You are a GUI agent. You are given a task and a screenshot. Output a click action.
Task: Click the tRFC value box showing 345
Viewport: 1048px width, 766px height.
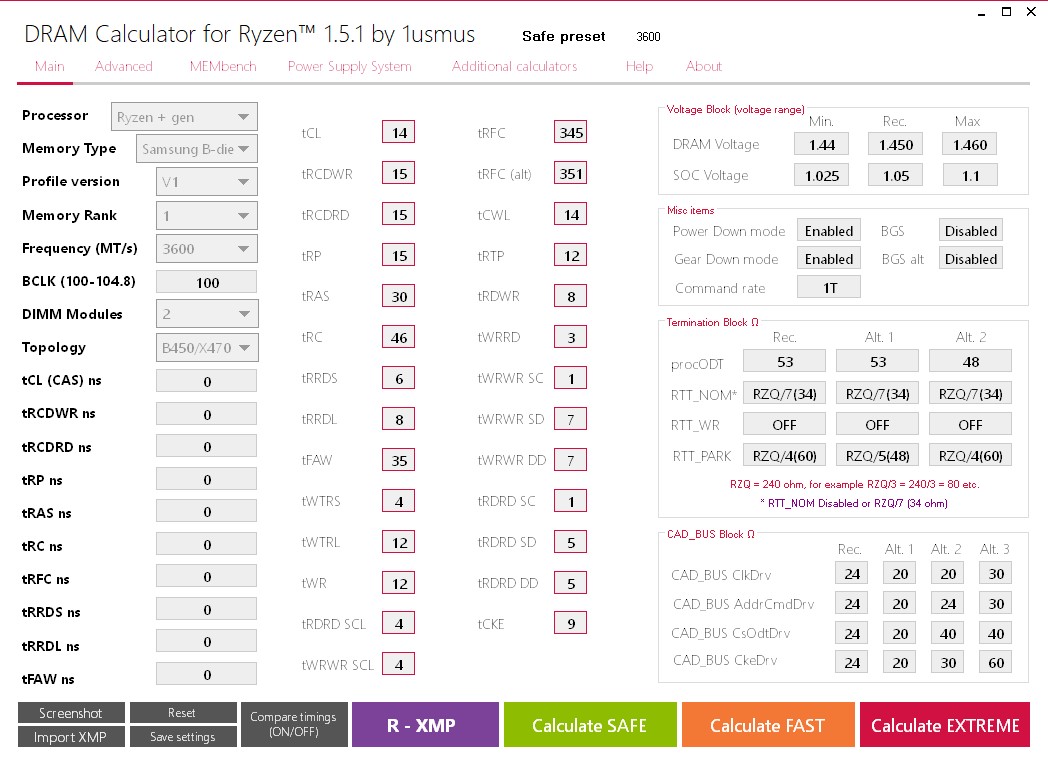571,132
